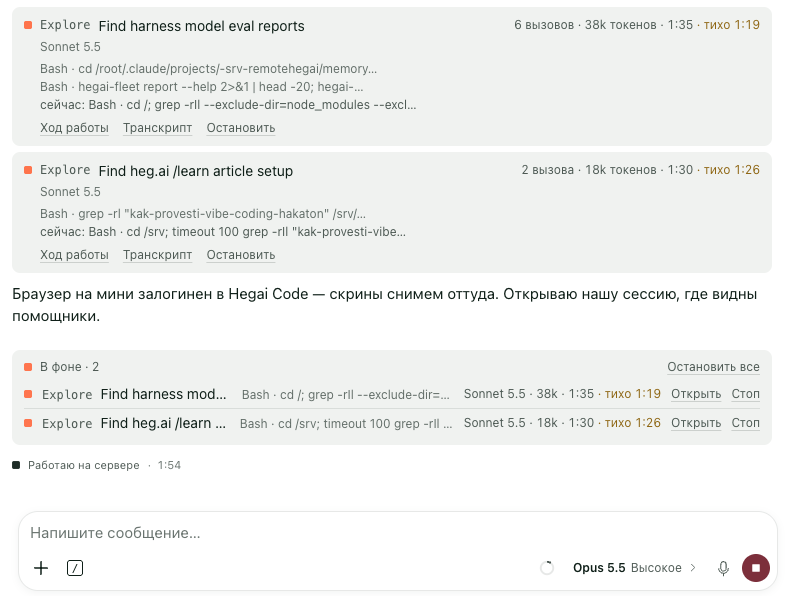Click Bash · hegai-fleet report --help line

(202, 87)
